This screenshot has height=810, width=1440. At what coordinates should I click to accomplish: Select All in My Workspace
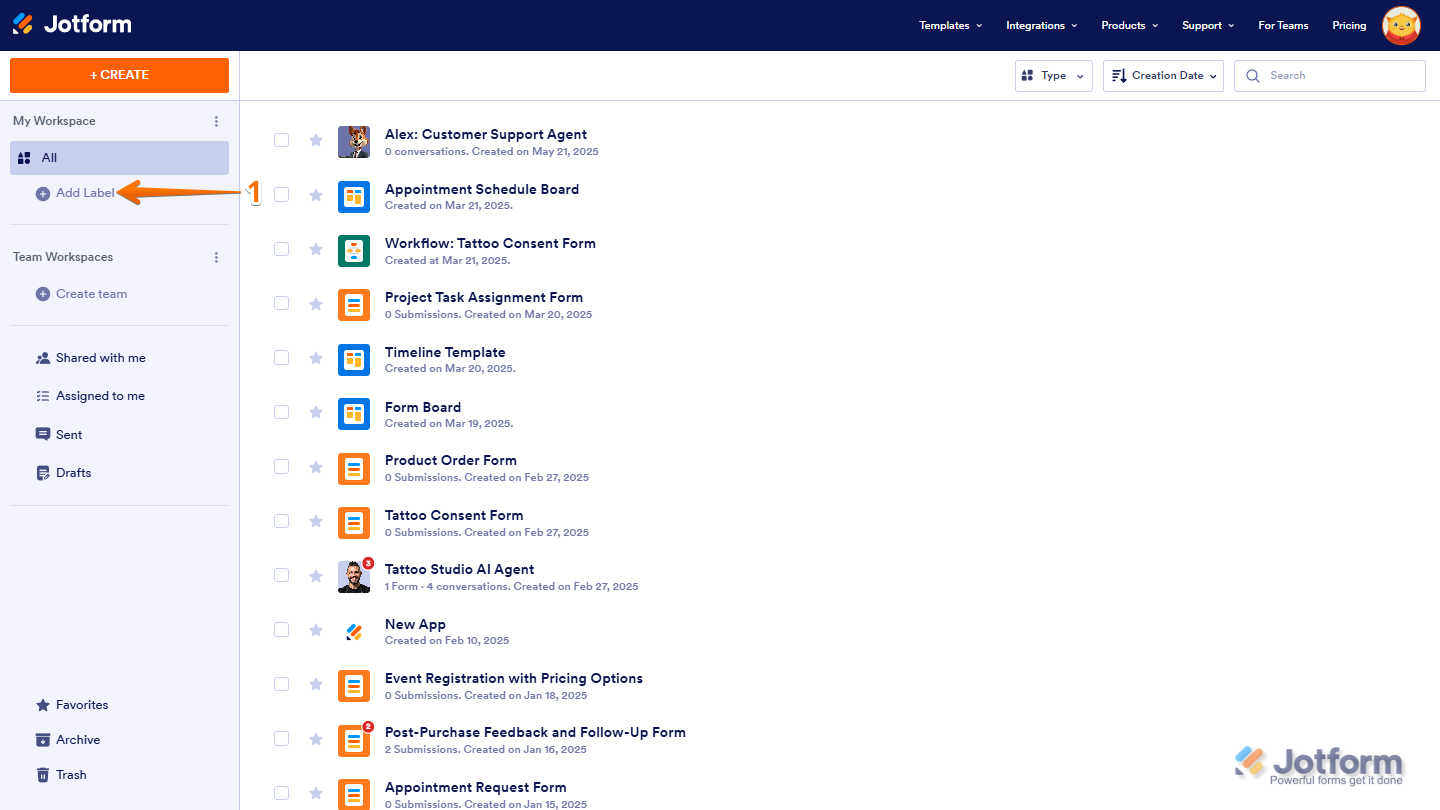click(120, 158)
